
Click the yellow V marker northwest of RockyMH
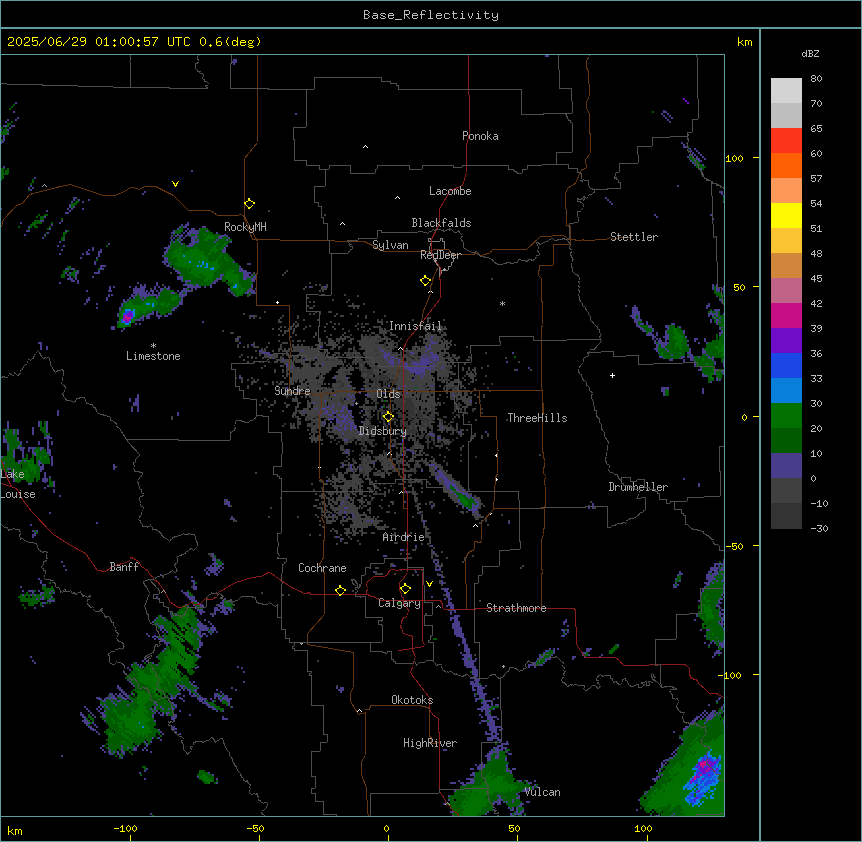point(175,184)
